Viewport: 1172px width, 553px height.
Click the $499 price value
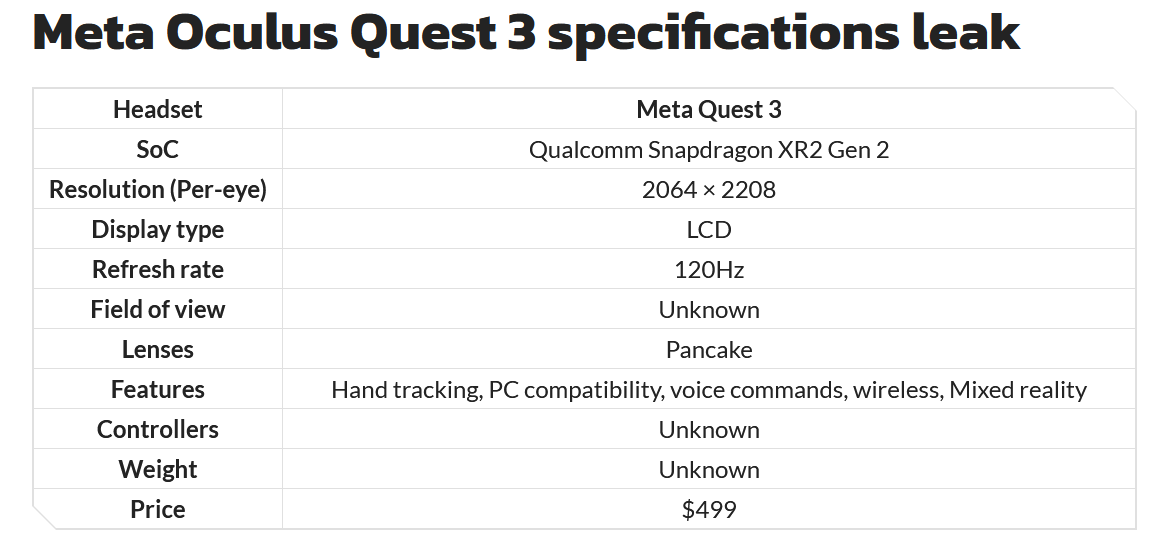pyautogui.click(x=709, y=509)
